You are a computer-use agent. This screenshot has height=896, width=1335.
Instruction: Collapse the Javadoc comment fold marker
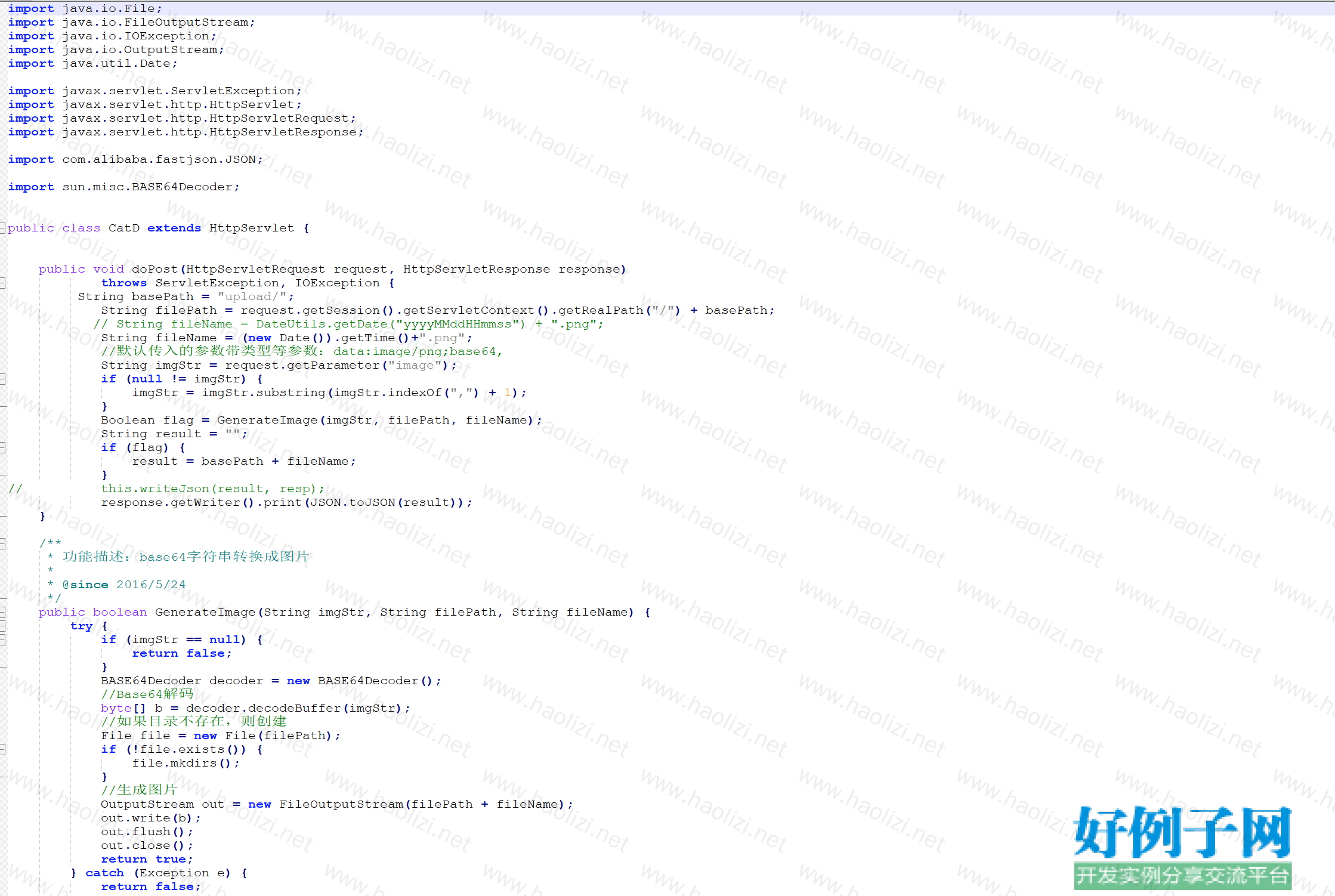click(x=2, y=543)
